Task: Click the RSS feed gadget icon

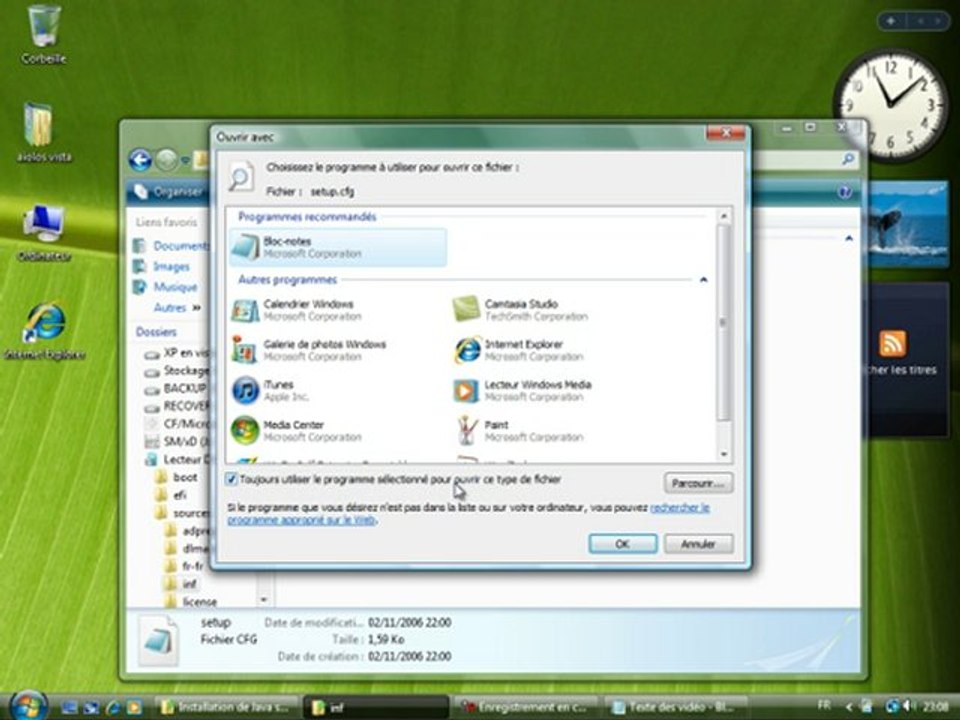Action: coord(892,343)
